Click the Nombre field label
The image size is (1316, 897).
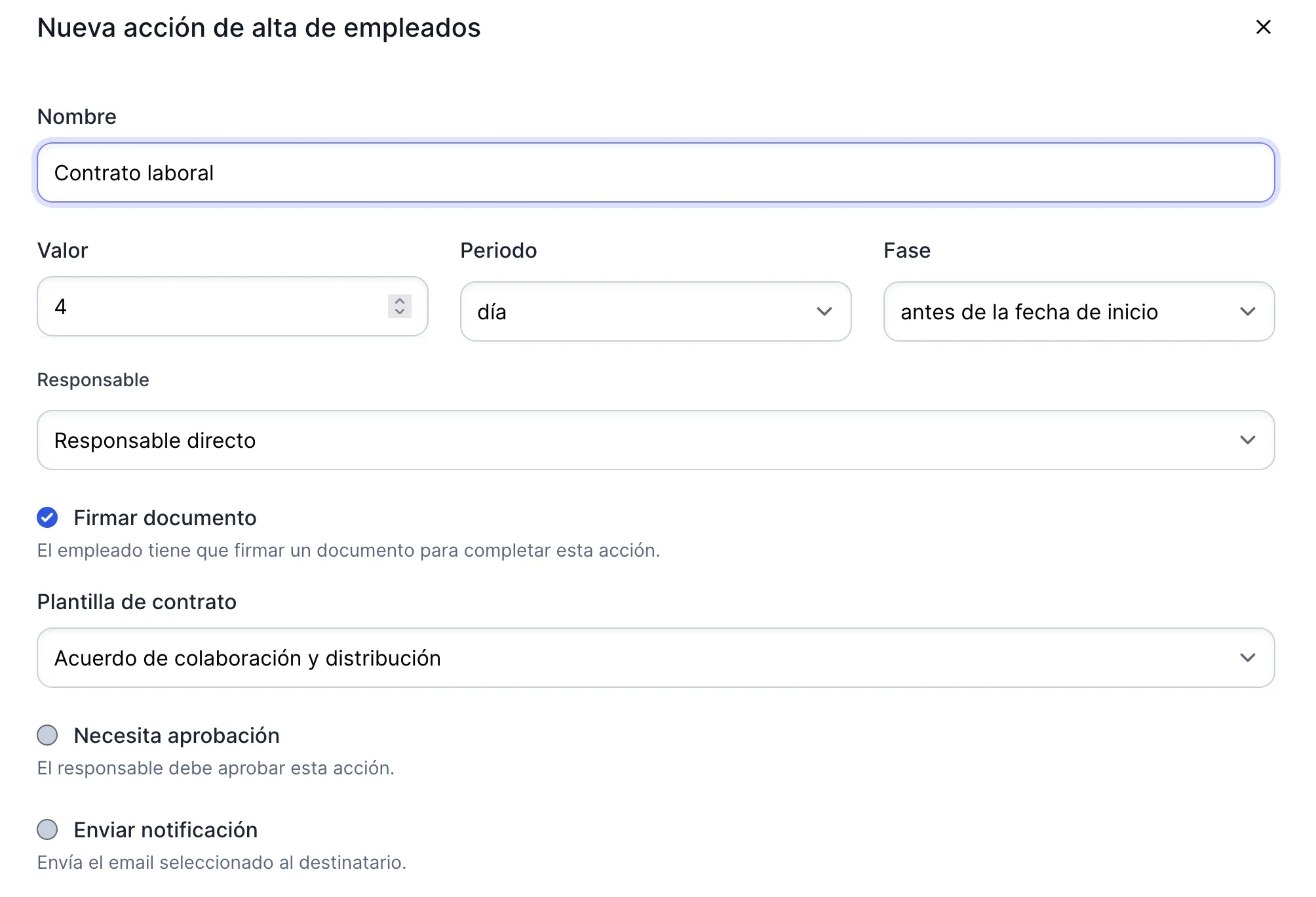coord(77,117)
